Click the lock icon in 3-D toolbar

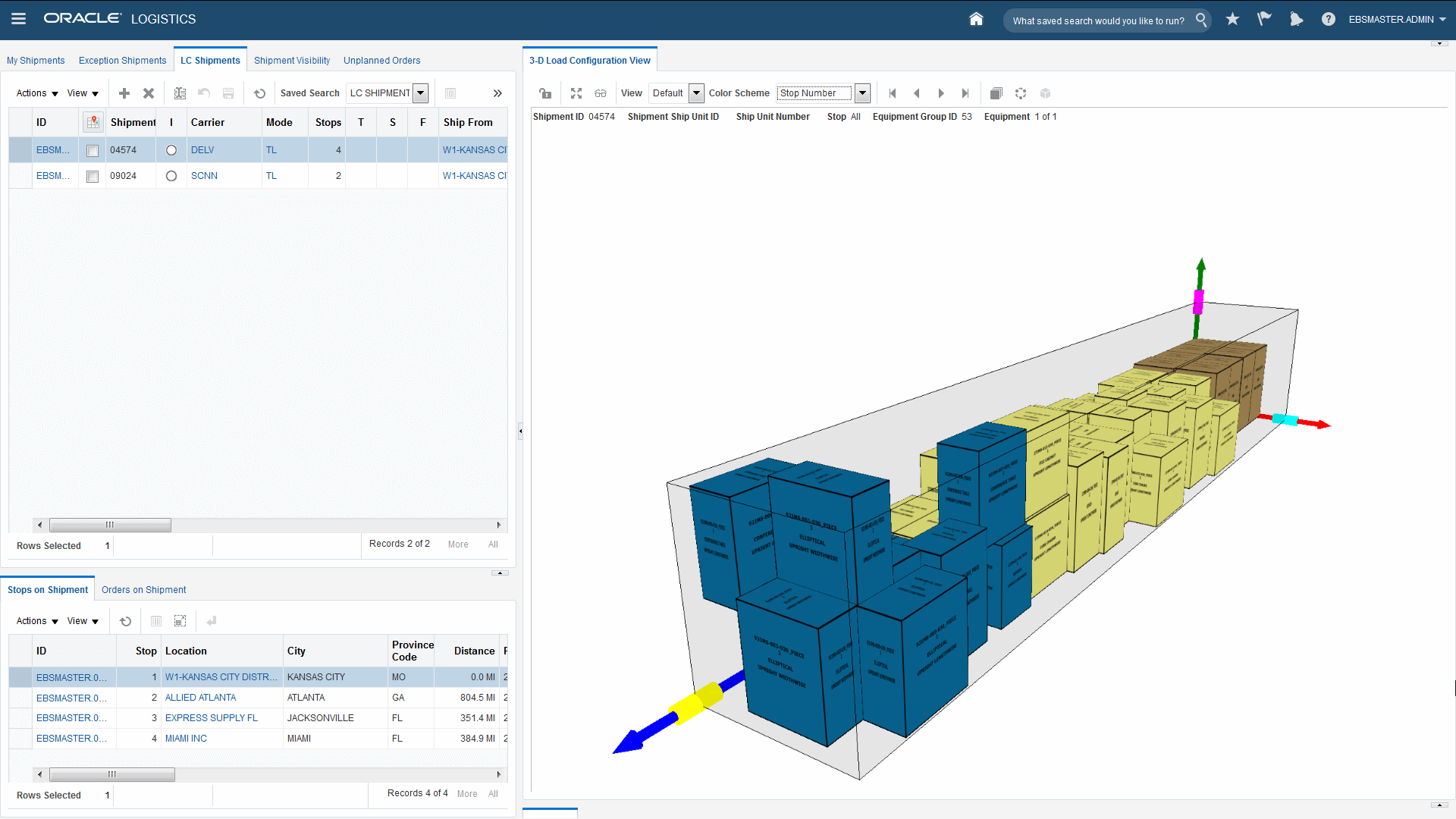[x=545, y=93]
